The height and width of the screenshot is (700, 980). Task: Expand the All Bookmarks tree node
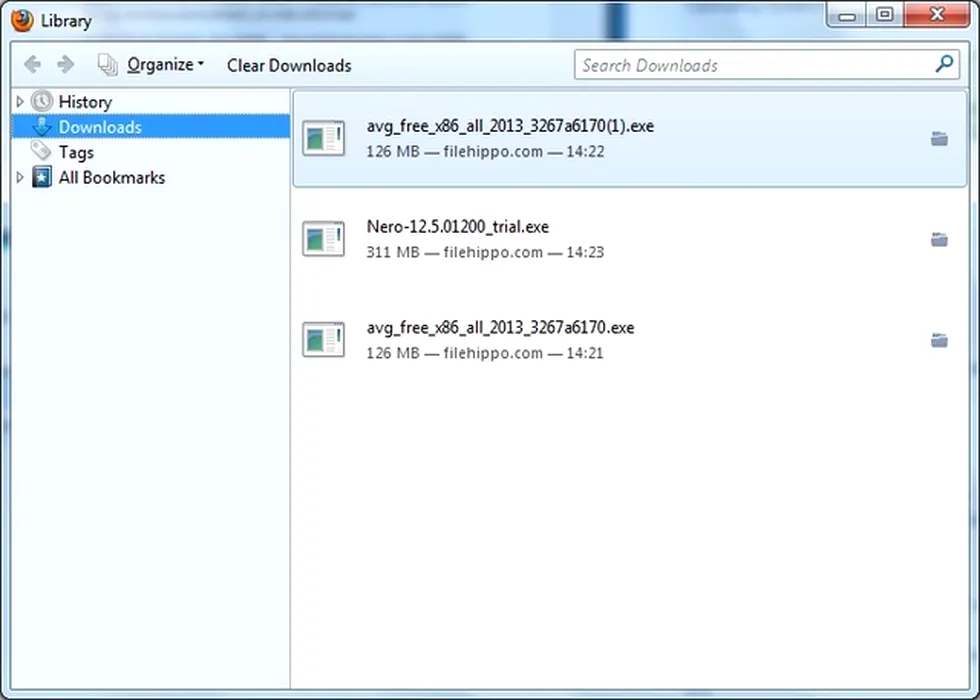pyautogui.click(x=20, y=178)
